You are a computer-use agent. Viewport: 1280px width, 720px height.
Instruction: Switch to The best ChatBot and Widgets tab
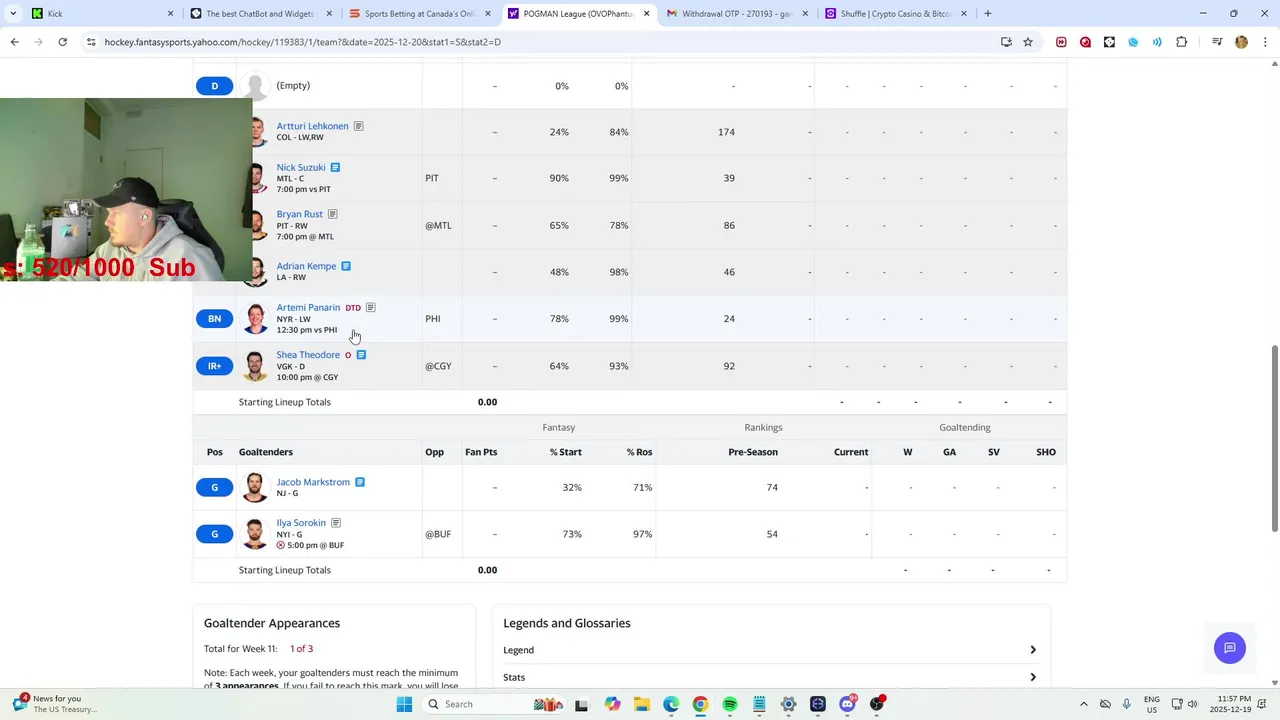pos(262,14)
